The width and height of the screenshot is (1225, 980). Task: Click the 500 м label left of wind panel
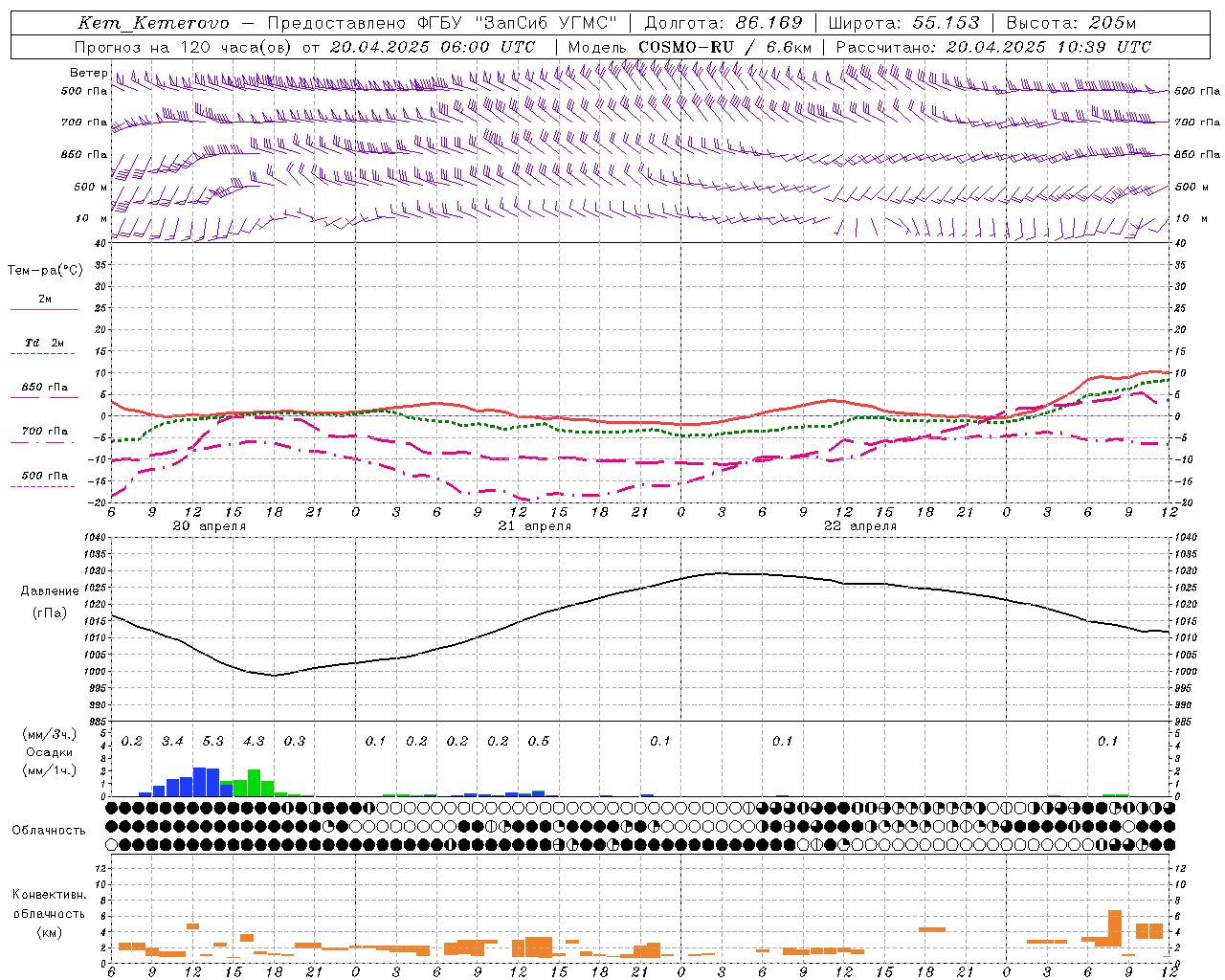coord(92,187)
